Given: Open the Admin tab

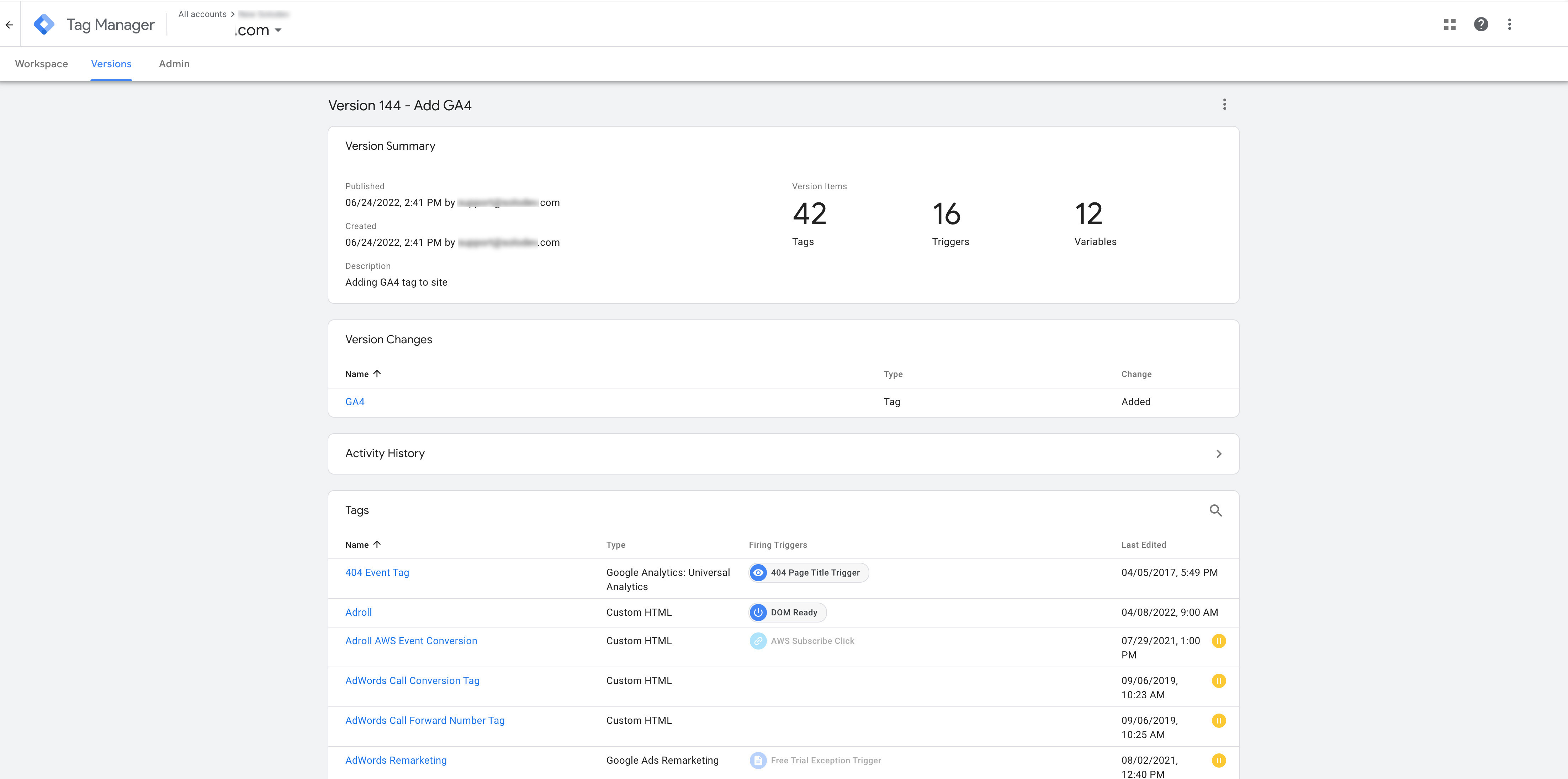Looking at the screenshot, I should pos(174,64).
